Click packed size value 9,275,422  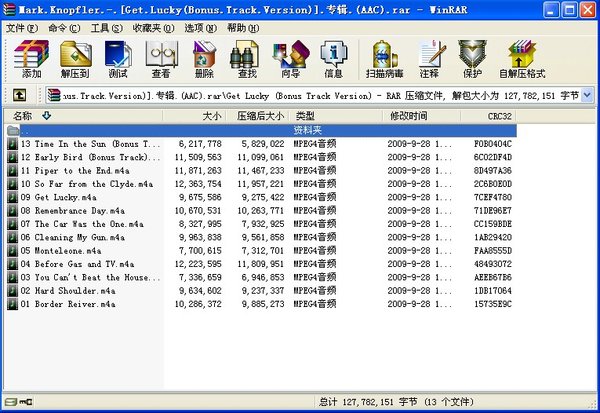(x=263, y=198)
